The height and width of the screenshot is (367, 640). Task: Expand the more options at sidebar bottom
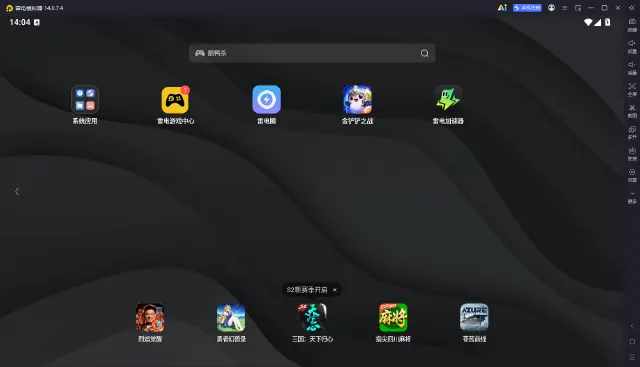632,196
